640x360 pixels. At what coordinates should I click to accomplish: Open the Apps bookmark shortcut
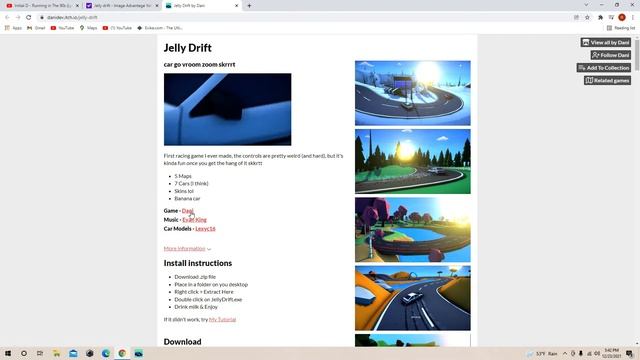pos(13,28)
